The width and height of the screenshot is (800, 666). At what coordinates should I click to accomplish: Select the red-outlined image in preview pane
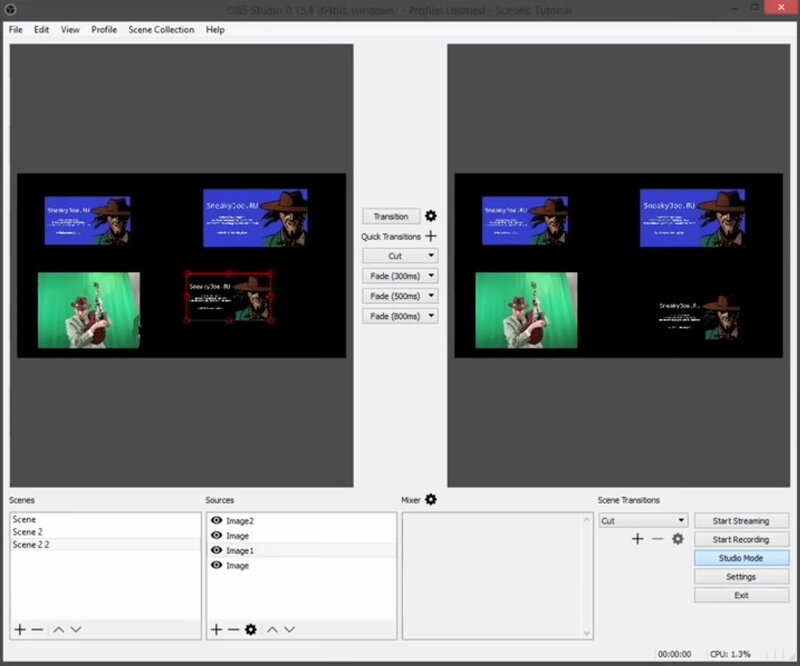[229, 297]
